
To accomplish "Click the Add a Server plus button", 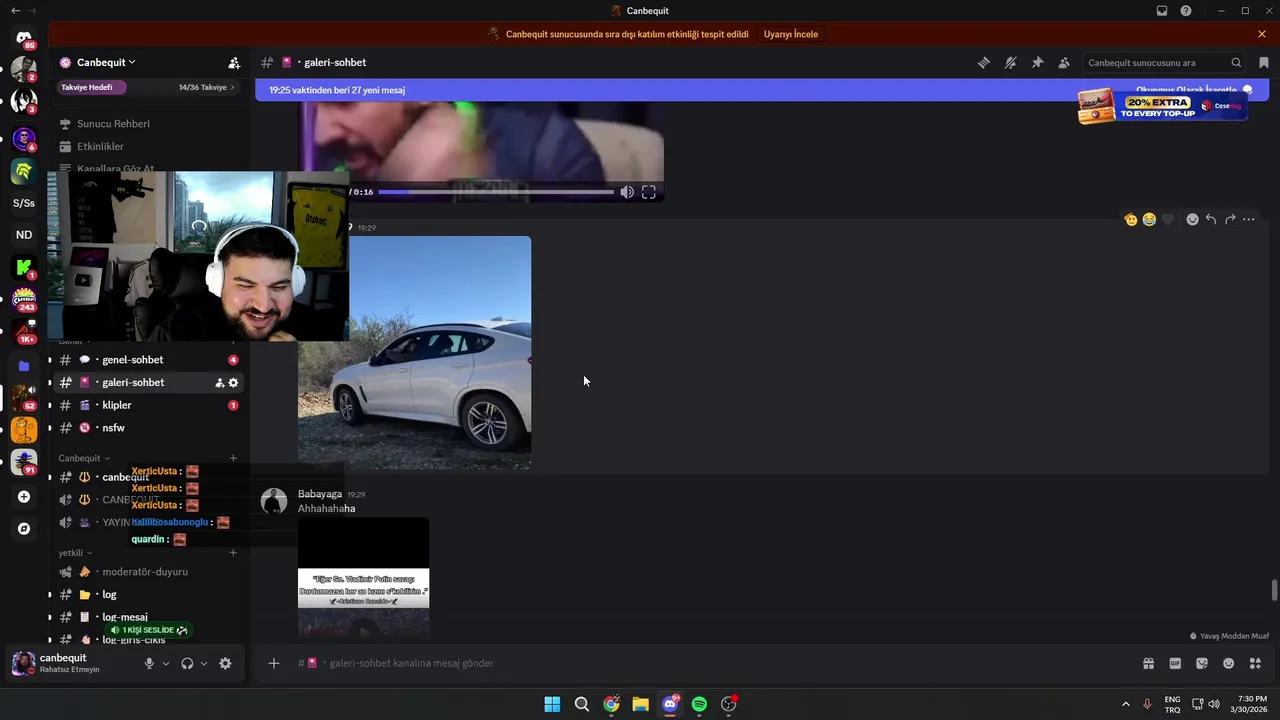I will coord(24,497).
